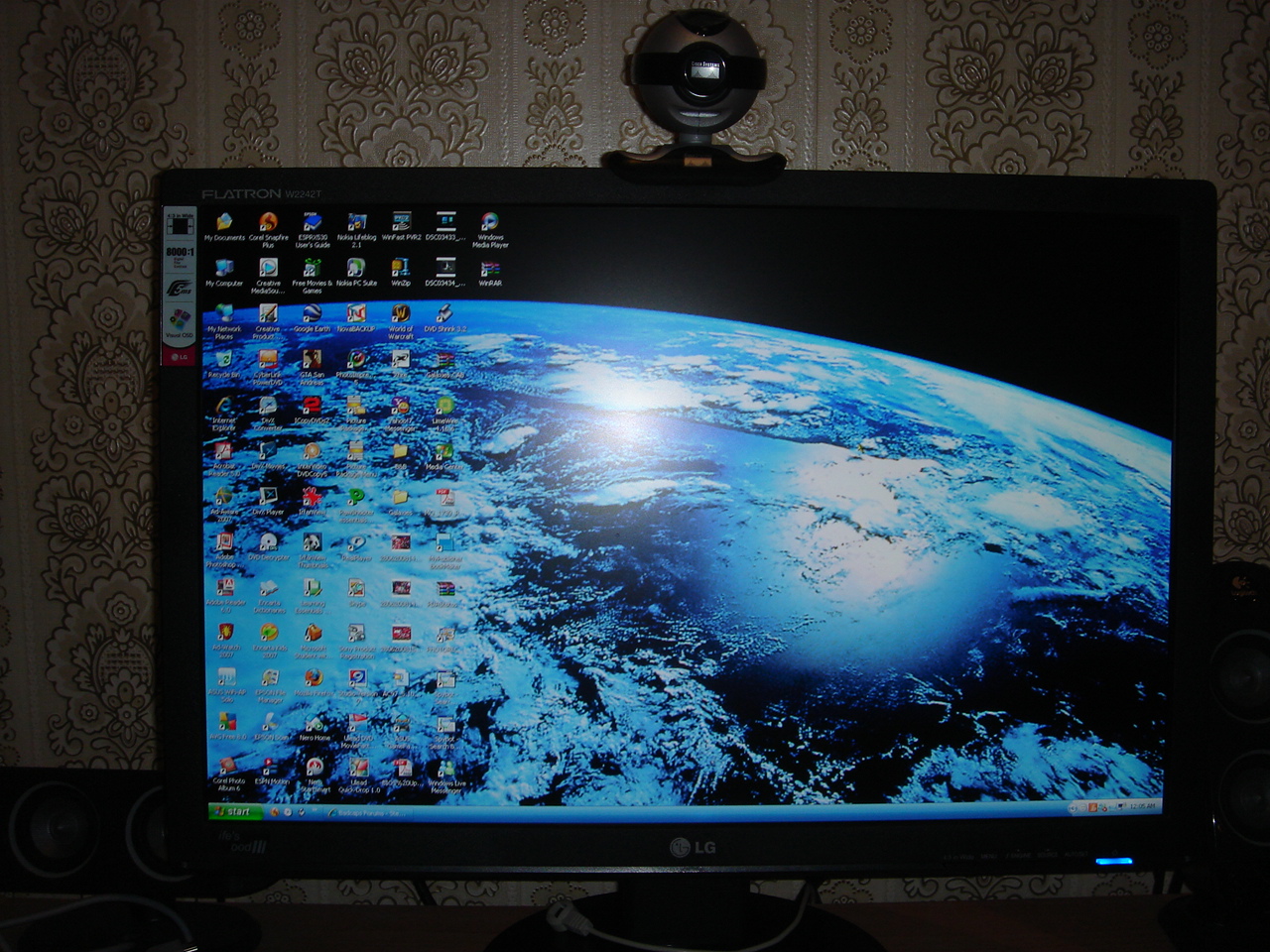Open the My Documents desktop icon
This screenshot has width=1270, height=952.
pyautogui.click(x=224, y=227)
